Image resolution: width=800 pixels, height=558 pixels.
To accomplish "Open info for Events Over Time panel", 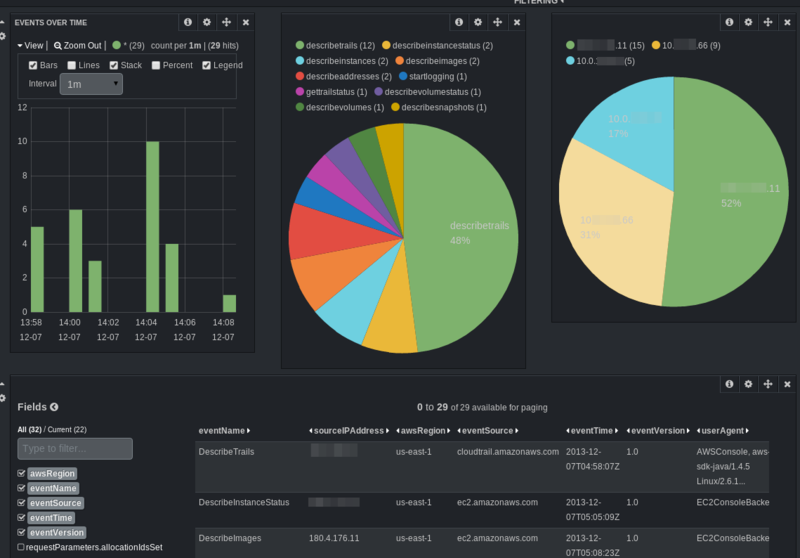I will point(188,22).
